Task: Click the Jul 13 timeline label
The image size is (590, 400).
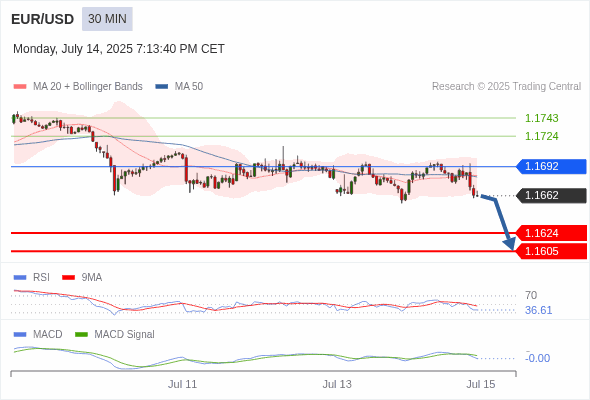Action: pyautogui.click(x=337, y=384)
